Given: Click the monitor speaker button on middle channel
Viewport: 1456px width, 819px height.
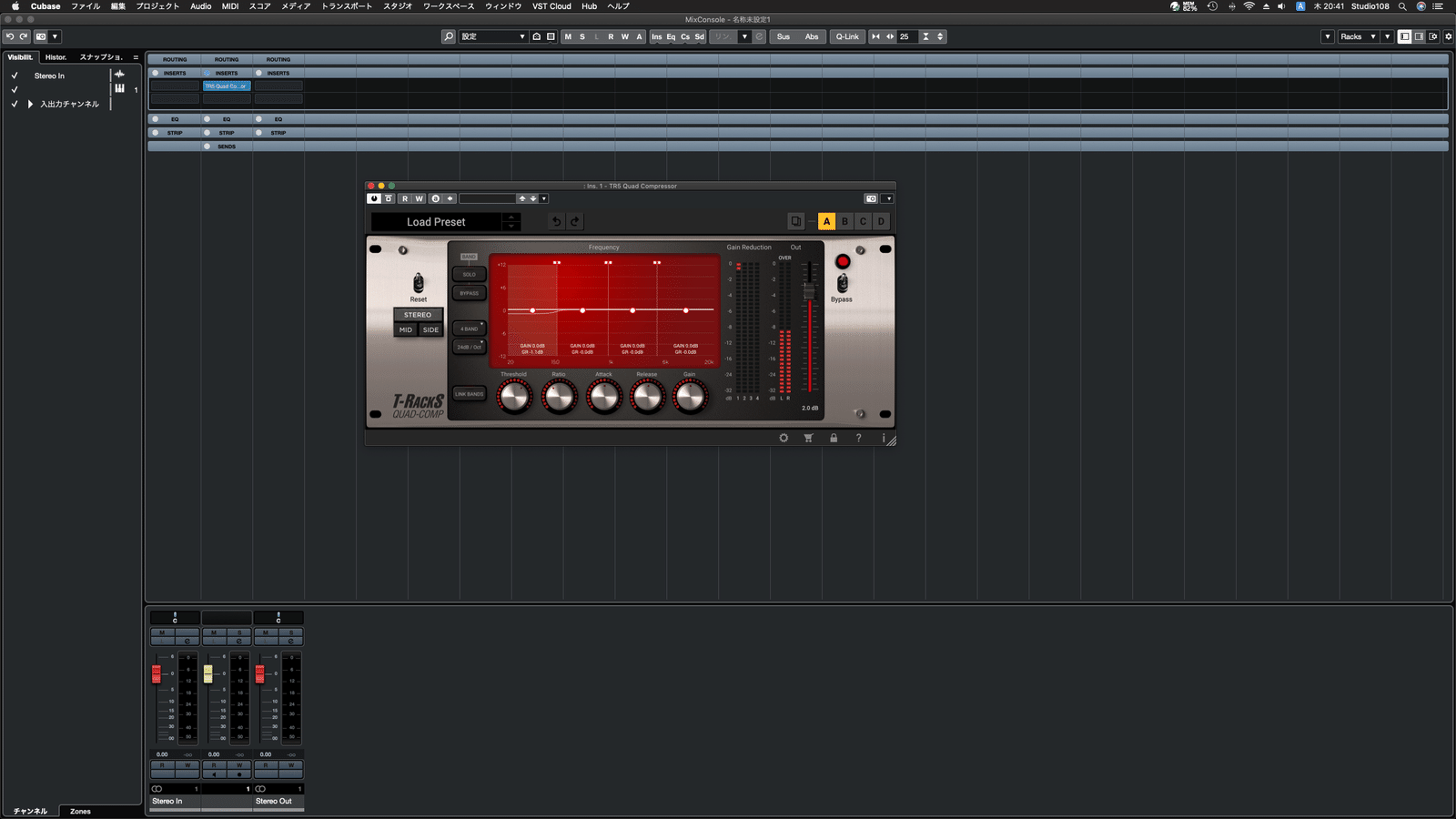Looking at the screenshot, I should pos(214,774).
